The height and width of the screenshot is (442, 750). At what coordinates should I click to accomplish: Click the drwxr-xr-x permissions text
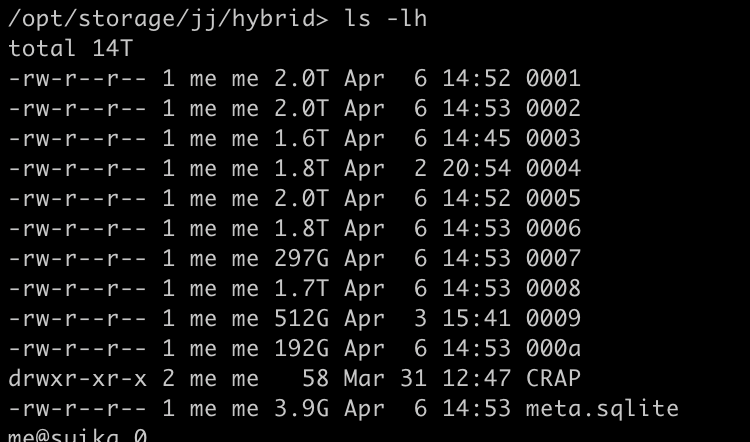coord(77,378)
